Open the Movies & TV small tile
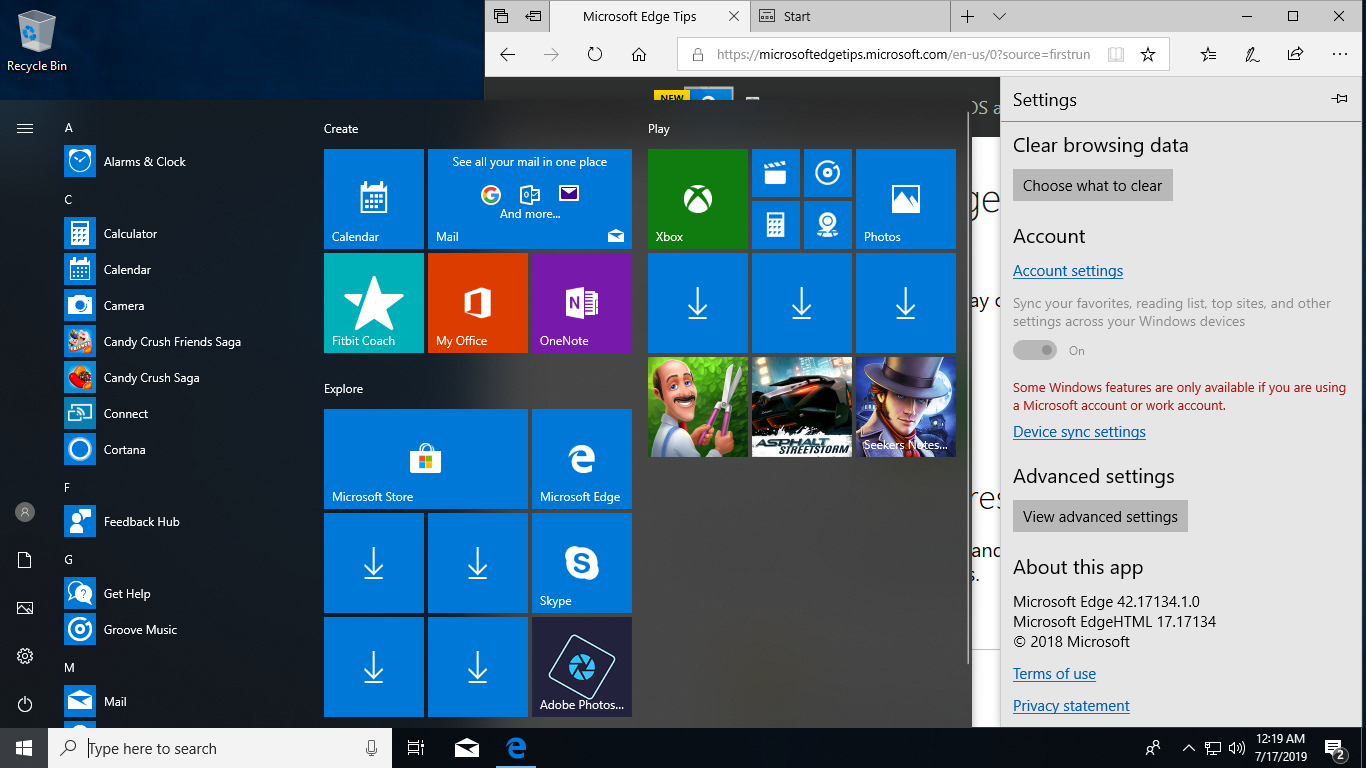 click(776, 173)
